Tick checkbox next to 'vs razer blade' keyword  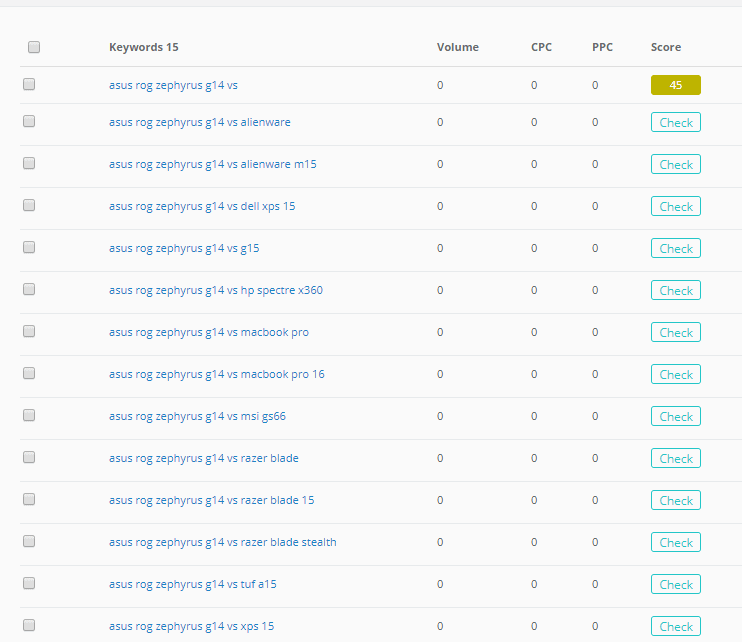click(29, 457)
